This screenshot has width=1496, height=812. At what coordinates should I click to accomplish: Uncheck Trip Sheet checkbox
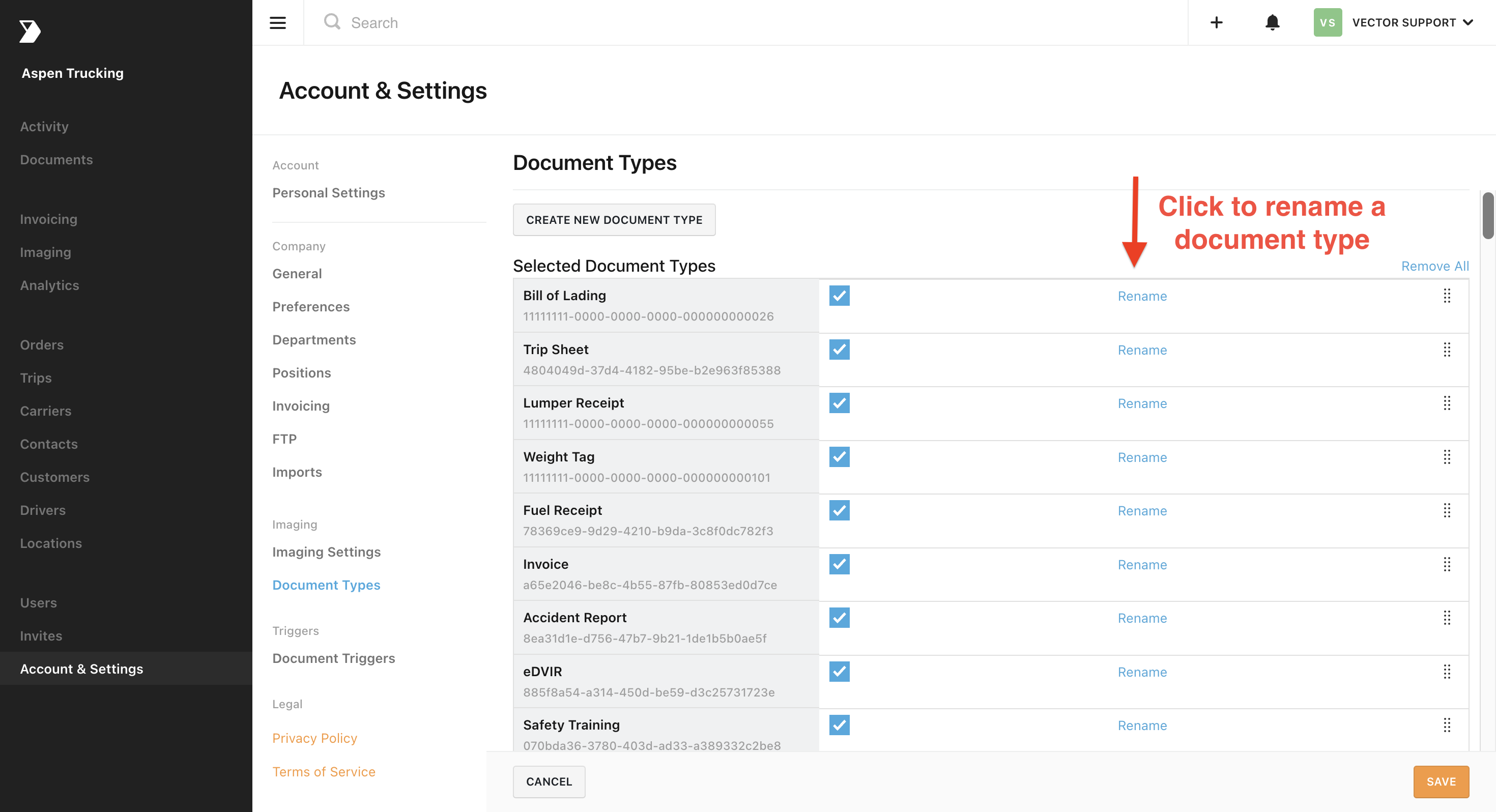click(x=839, y=350)
